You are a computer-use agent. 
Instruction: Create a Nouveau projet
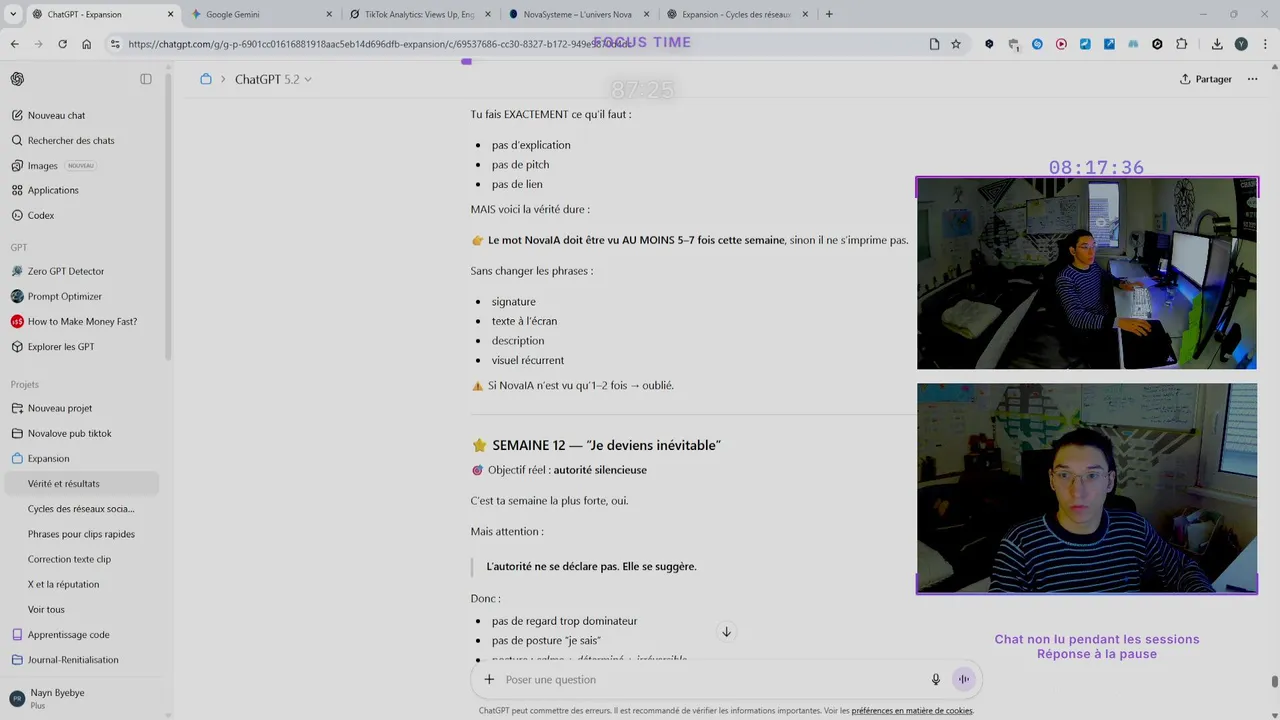click(x=60, y=408)
